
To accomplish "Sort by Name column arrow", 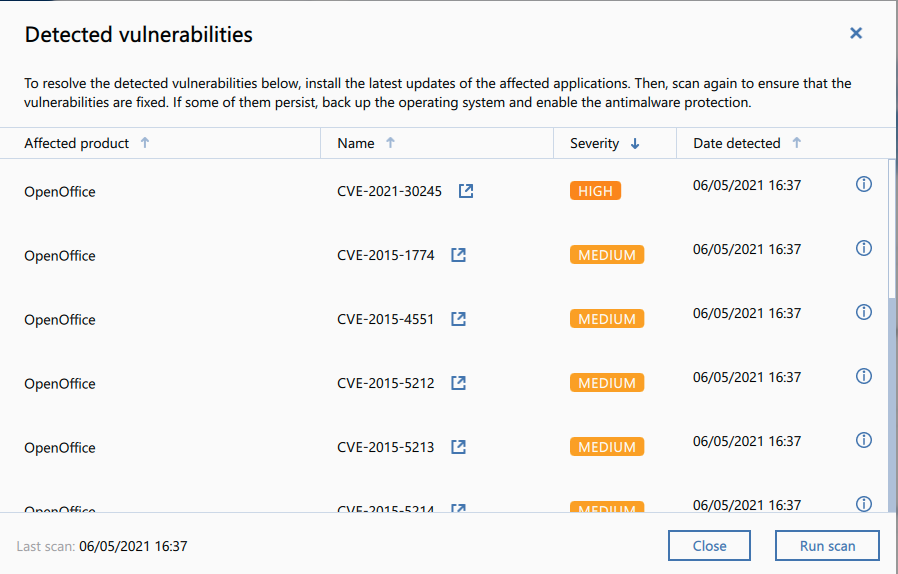I will coord(391,143).
